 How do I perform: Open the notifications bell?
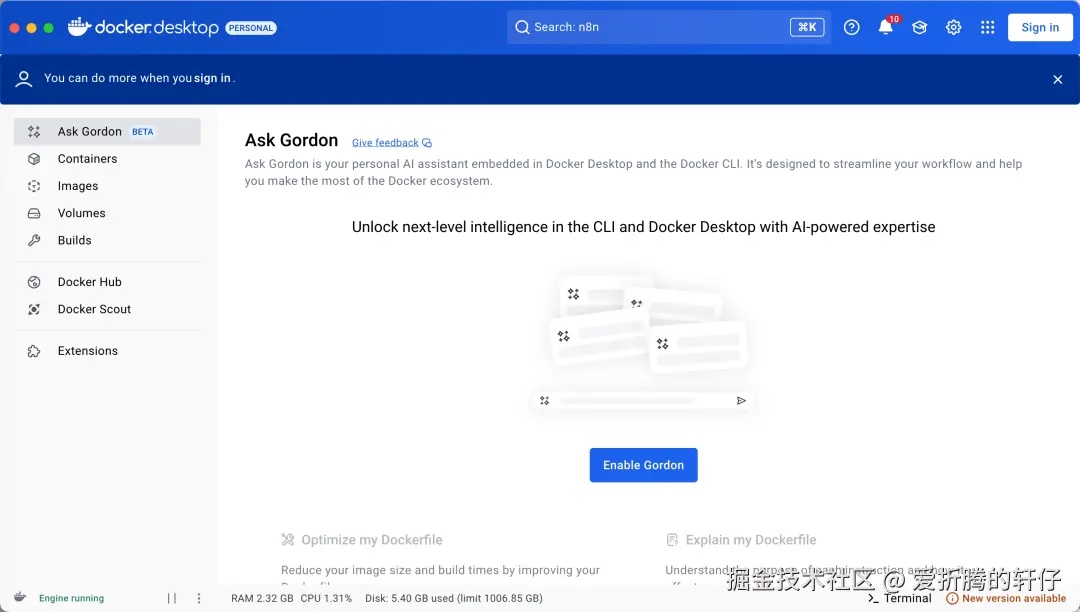(x=885, y=27)
